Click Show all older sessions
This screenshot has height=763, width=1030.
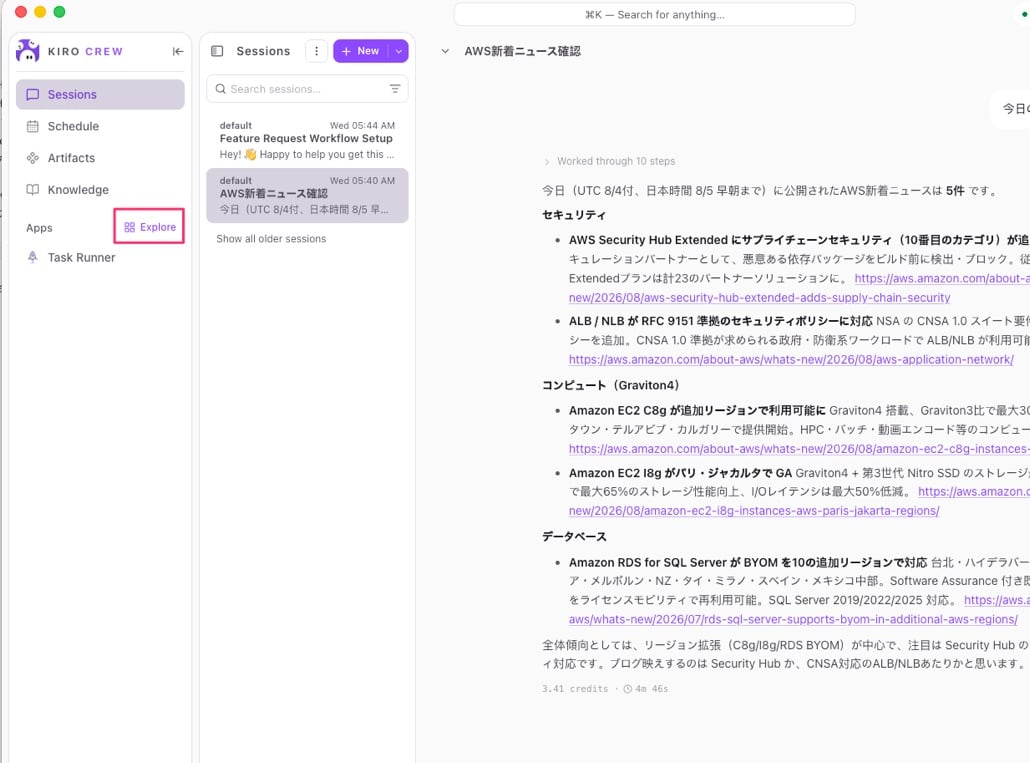271,238
